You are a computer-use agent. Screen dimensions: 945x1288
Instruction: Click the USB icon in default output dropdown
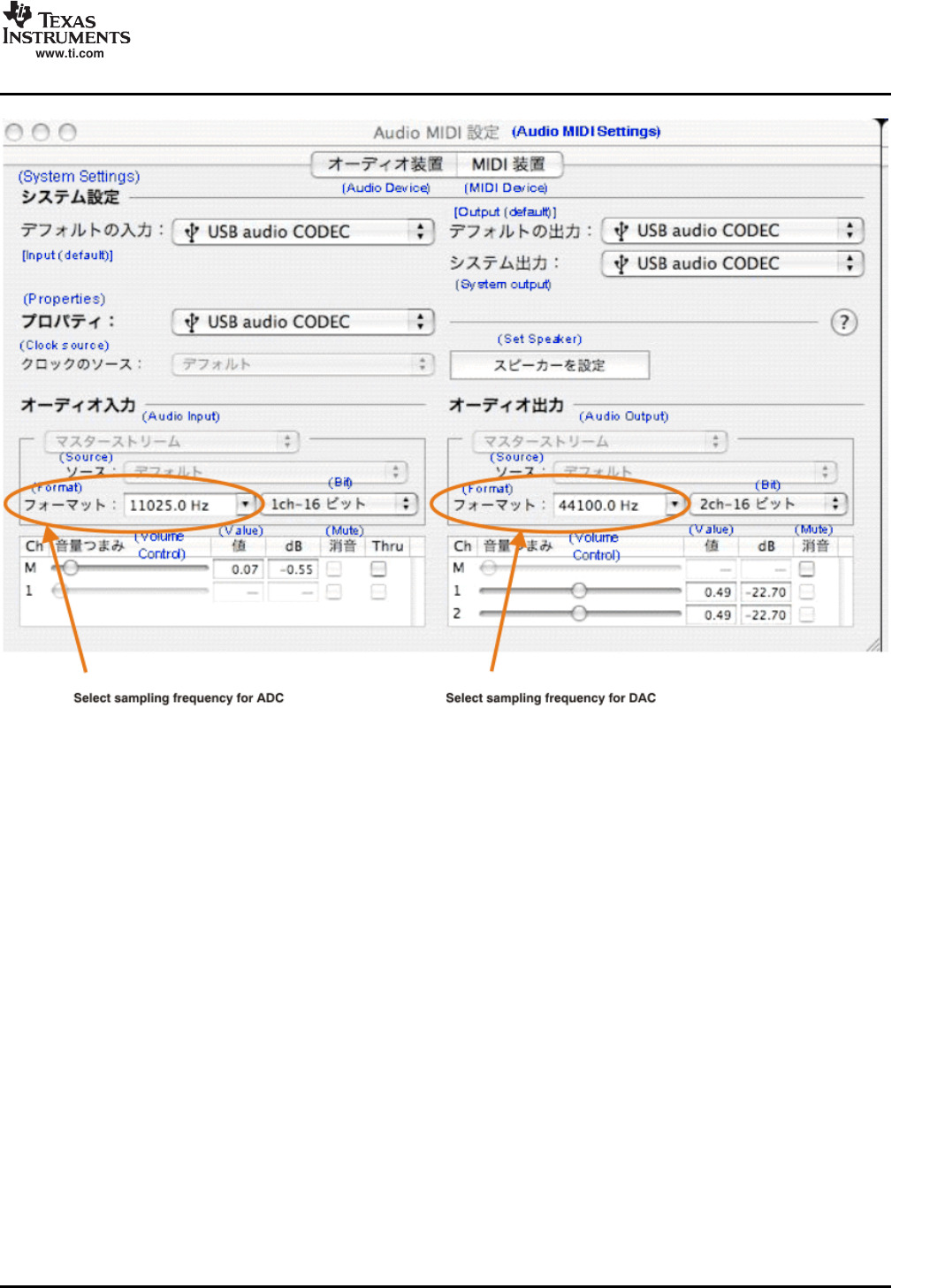(621, 232)
